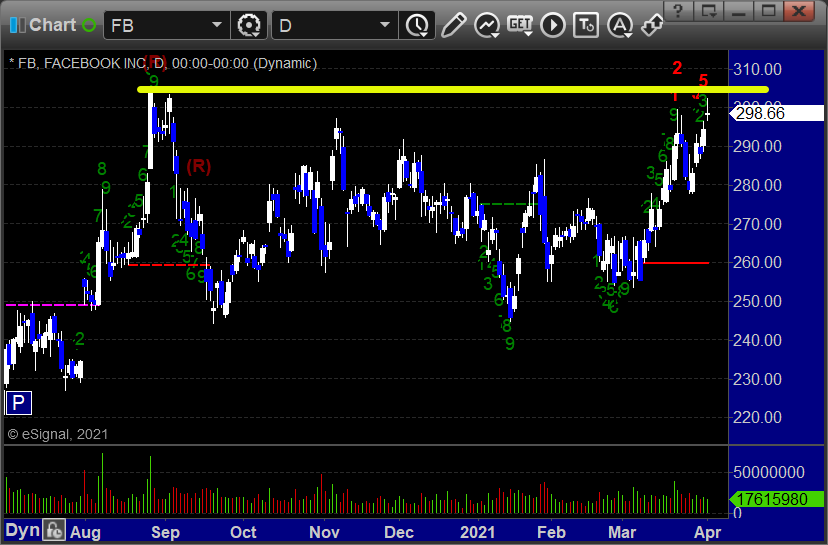The image size is (828, 545).
Task: Open the alerts A-circle menu
Action: pyautogui.click(x=620, y=25)
